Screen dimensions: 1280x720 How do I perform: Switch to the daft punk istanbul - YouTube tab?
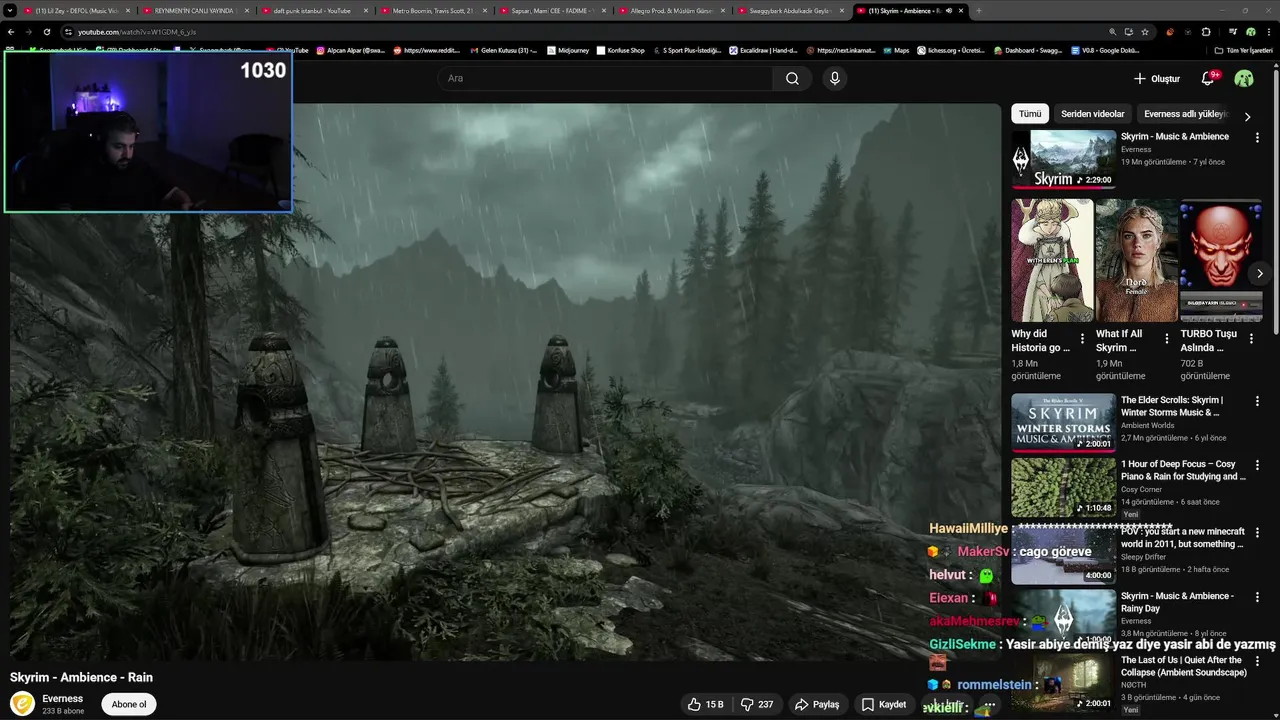[313, 11]
